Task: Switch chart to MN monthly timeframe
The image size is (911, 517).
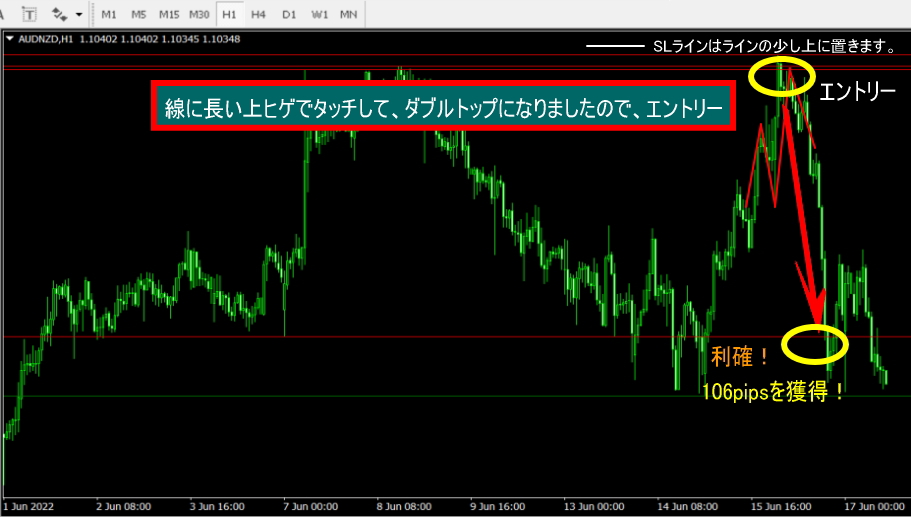Action: coord(349,14)
